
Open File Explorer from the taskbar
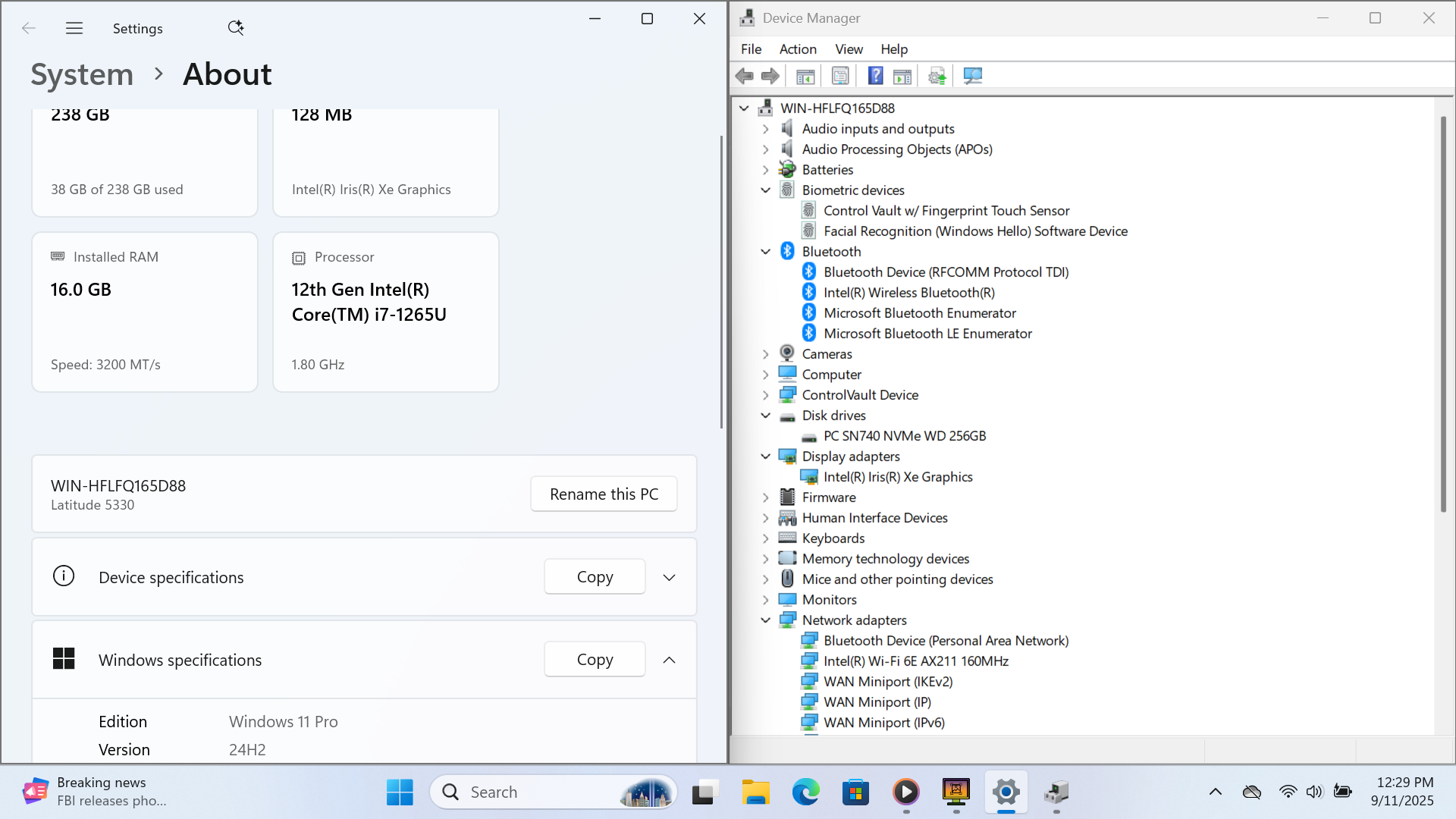755,792
